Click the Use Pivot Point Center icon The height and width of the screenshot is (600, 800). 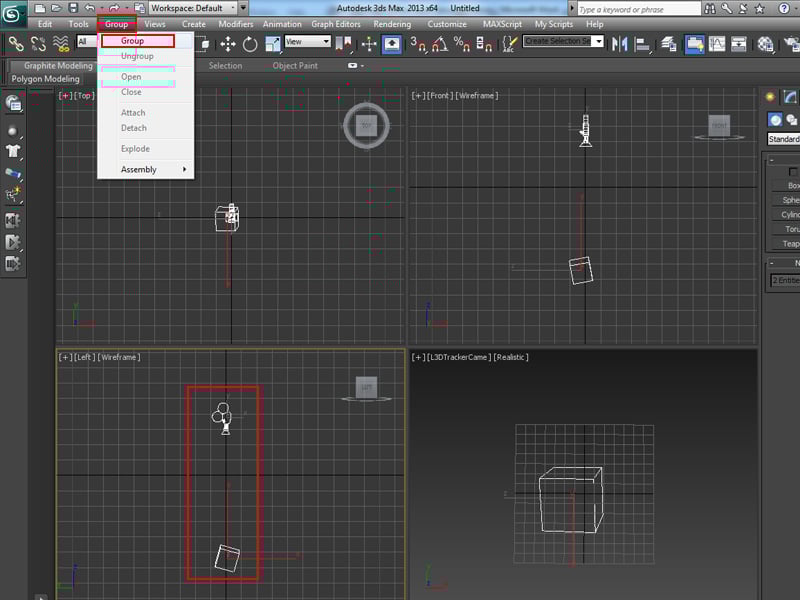343,44
